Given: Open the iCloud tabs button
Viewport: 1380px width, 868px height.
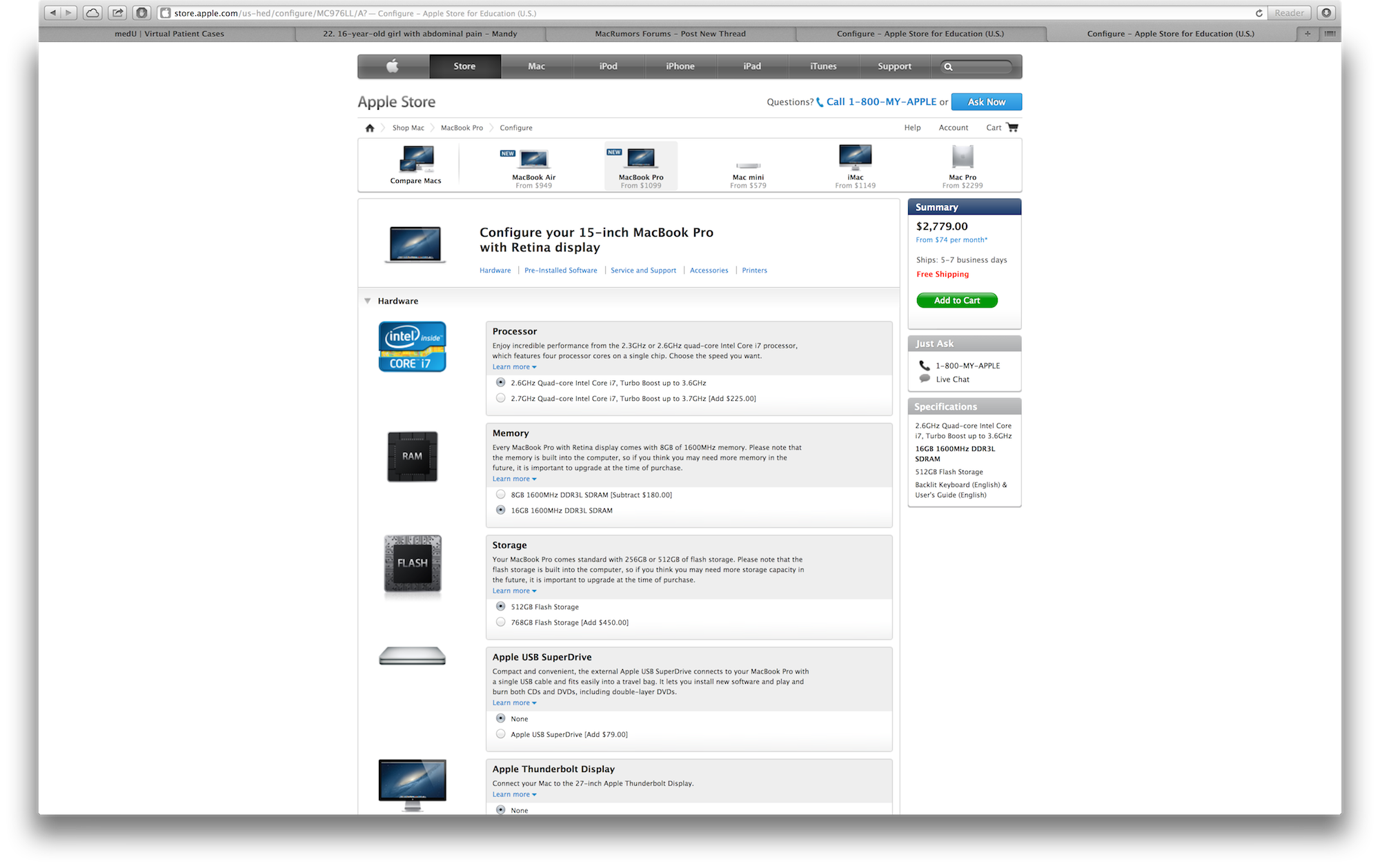Looking at the screenshot, I should tap(92, 12).
